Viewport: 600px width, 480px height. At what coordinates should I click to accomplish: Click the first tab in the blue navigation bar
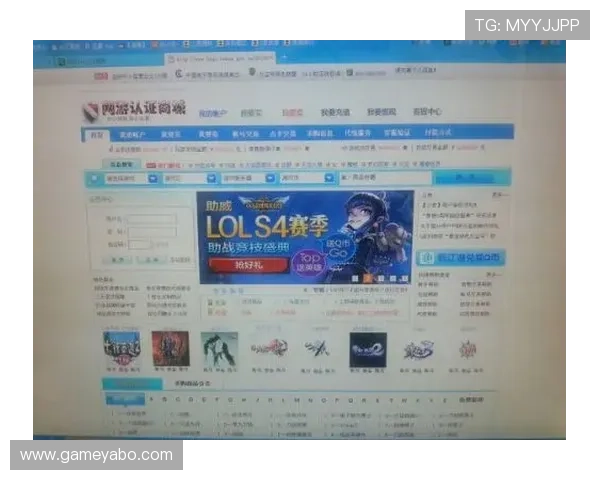(x=97, y=134)
